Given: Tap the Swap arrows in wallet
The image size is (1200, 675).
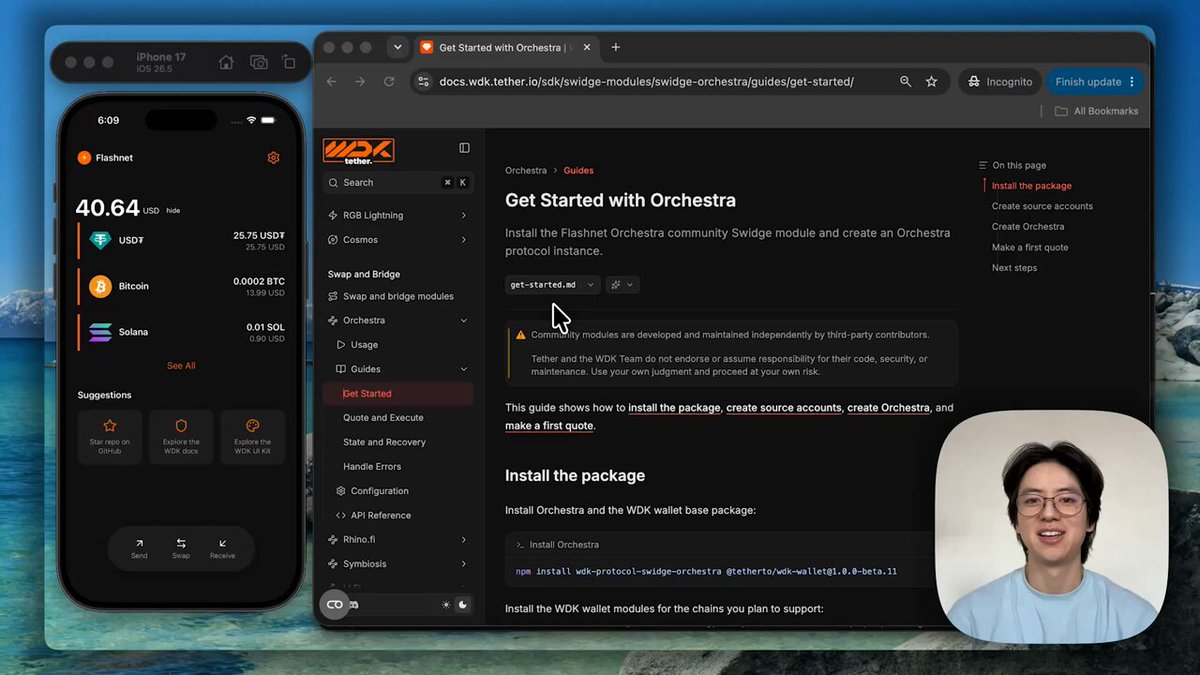Looking at the screenshot, I should pos(181,543).
